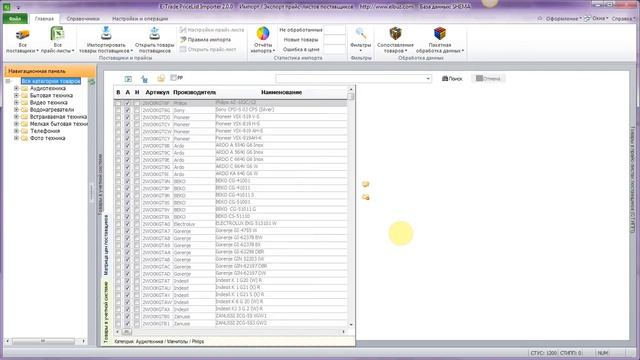Click the refresh icon in Навигационная панель
Image resolution: width=640 pixels, height=360 pixels.
92,82
